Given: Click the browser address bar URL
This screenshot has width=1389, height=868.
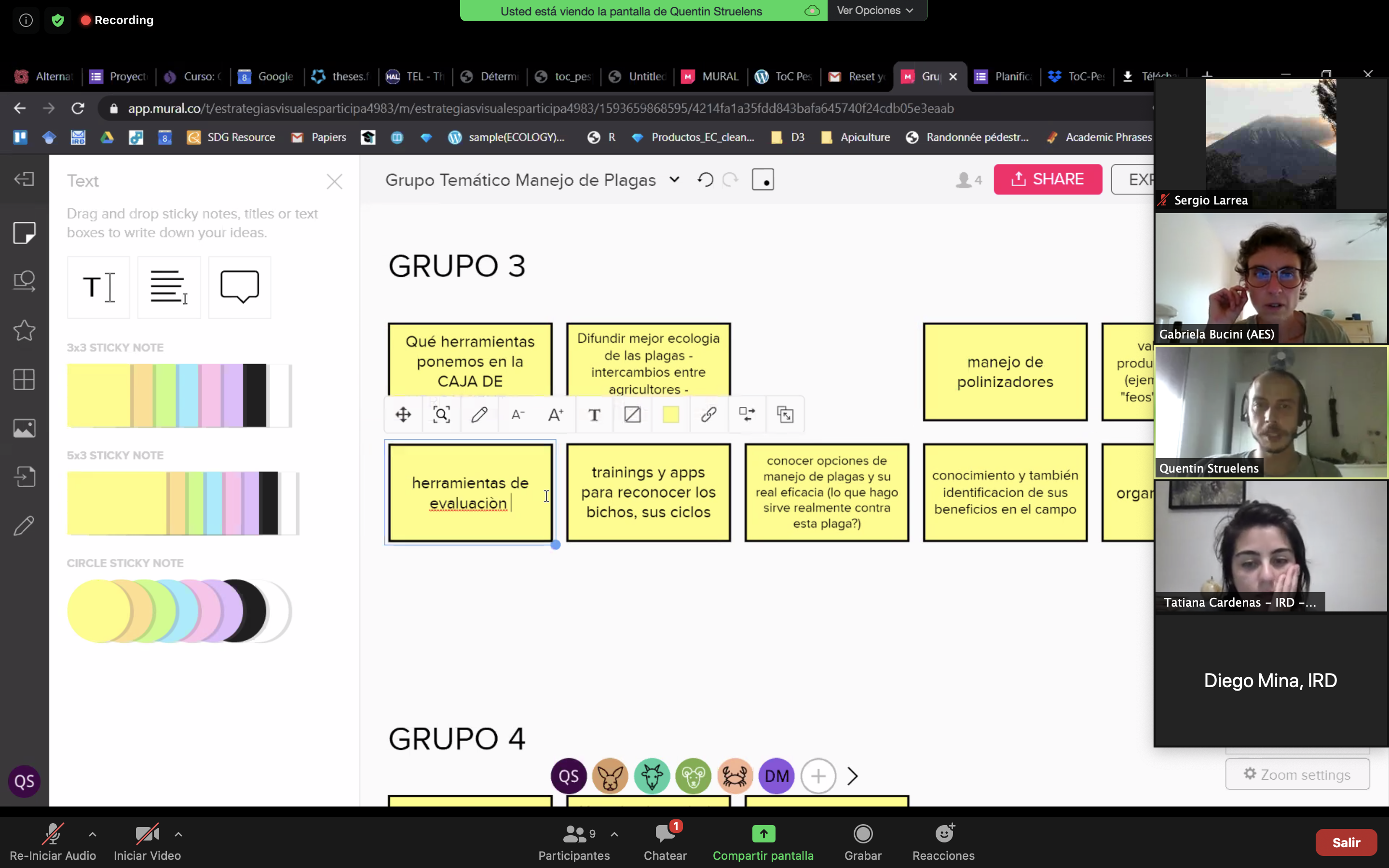Looking at the screenshot, I should 540,108.
